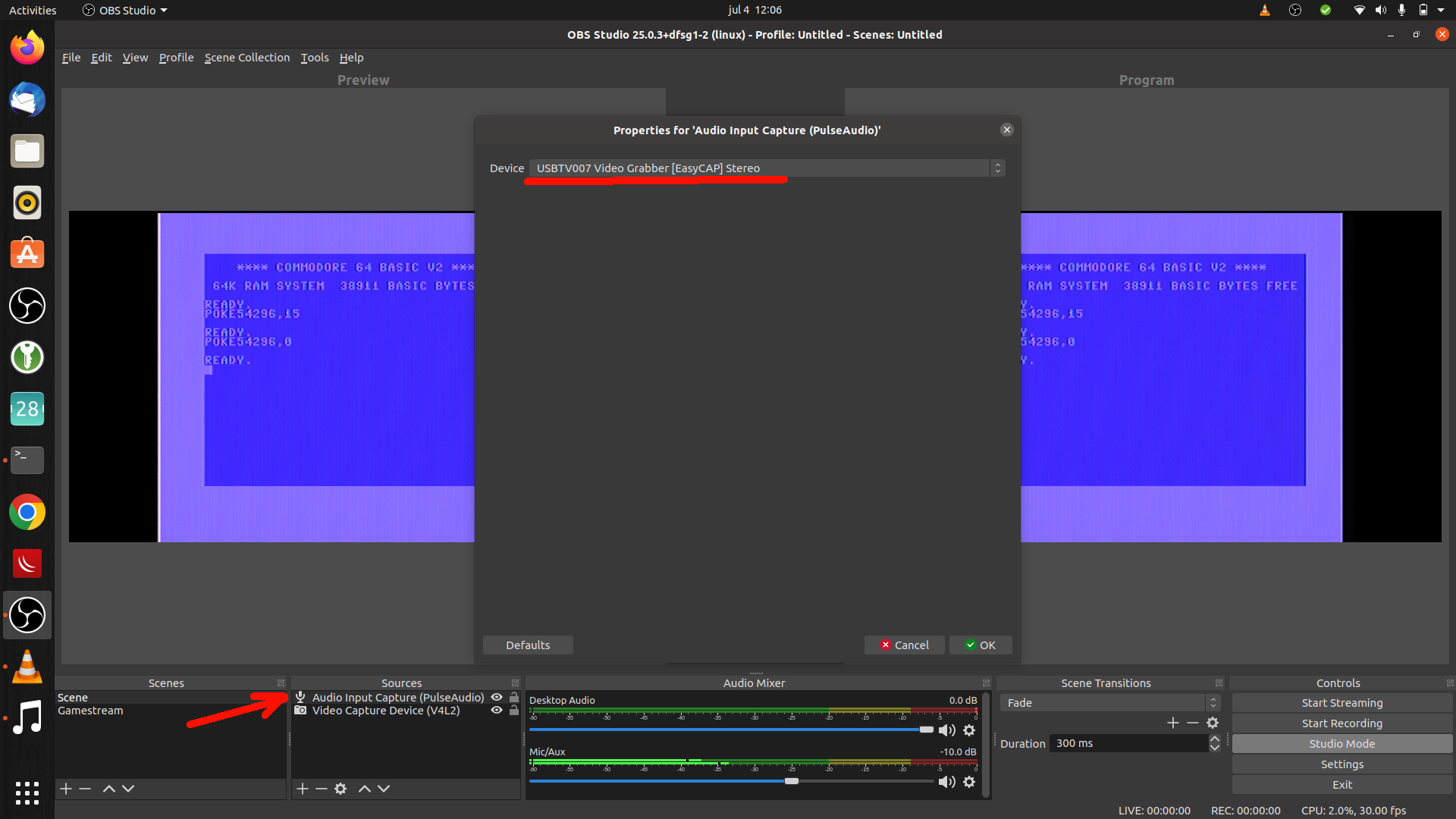Close the Properties dialog with X
The height and width of the screenshot is (819, 1456).
[1007, 130]
